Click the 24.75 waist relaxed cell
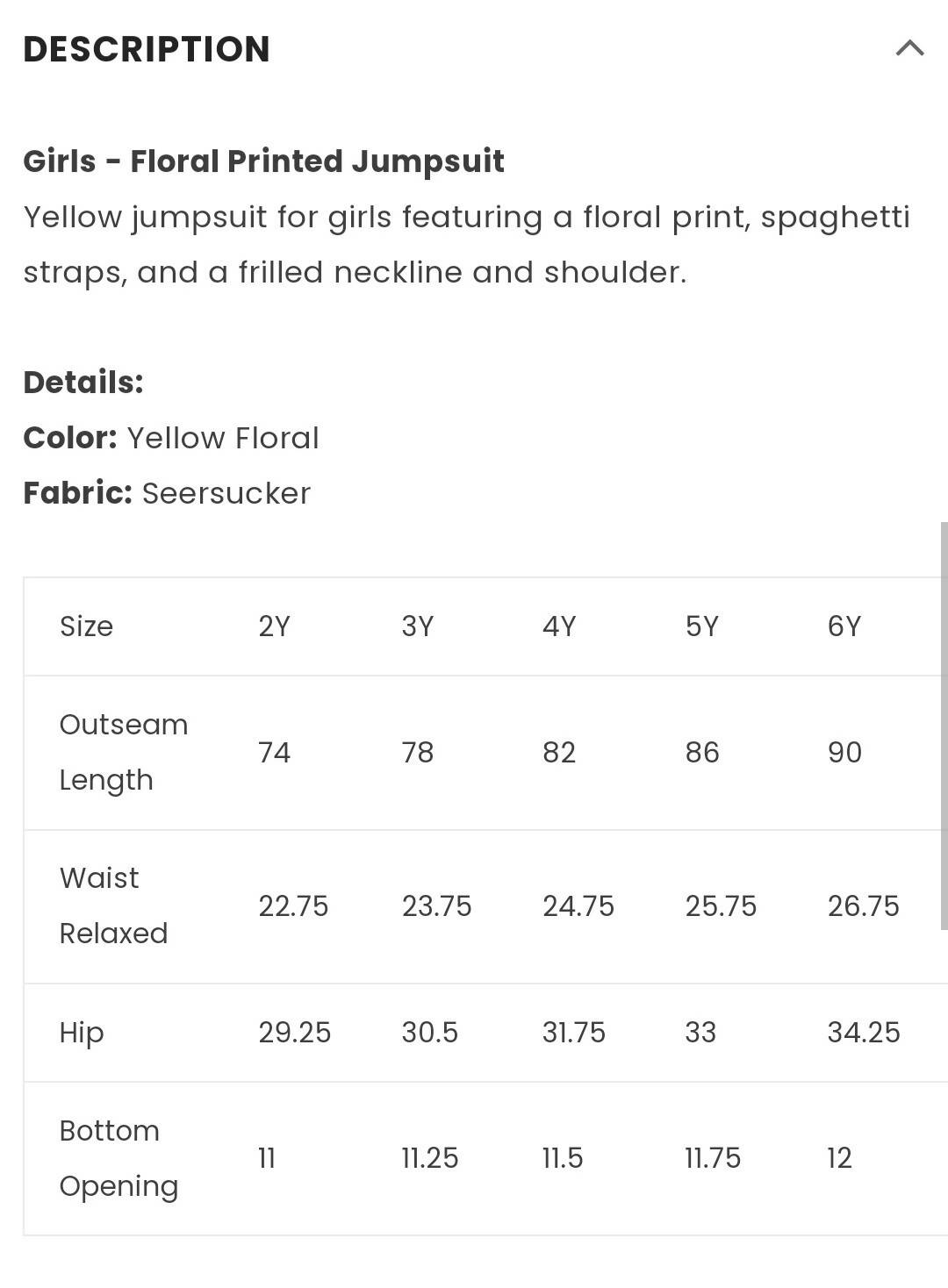 click(x=578, y=905)
